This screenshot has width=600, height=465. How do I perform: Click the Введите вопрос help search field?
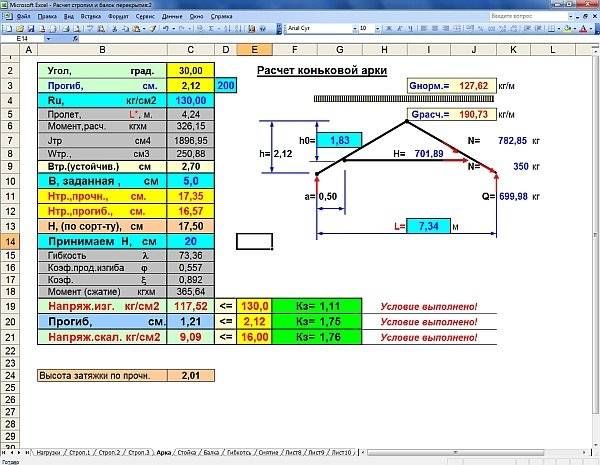tap(528, 16)
